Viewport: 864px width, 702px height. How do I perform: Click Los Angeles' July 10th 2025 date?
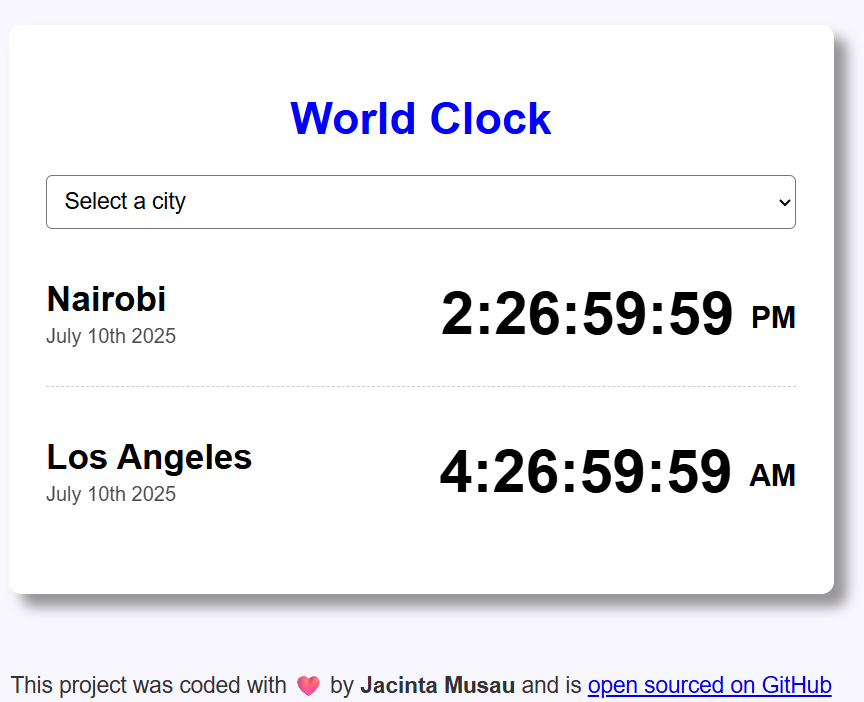click(x=111, y=494)
